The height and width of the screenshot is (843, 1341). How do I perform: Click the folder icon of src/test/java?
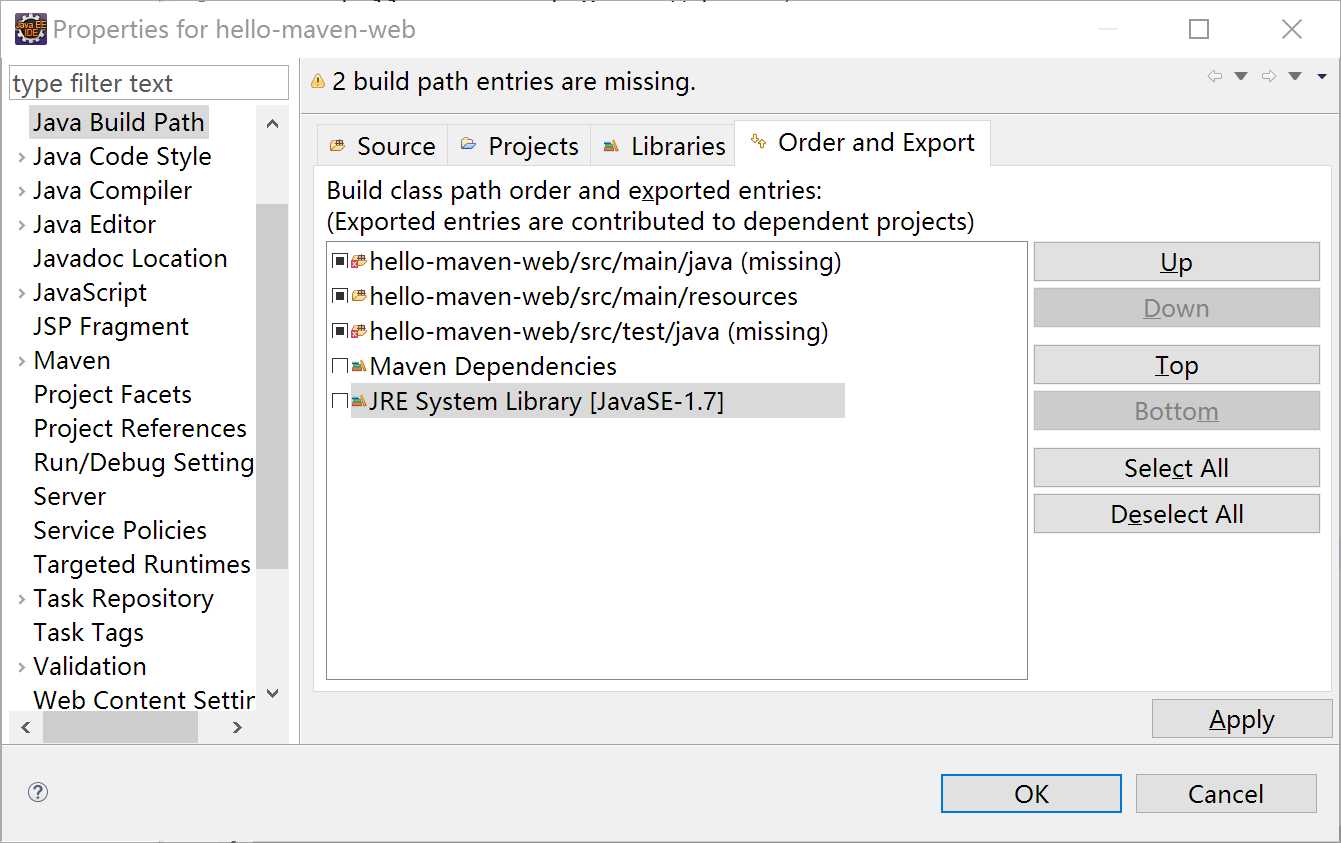click(x=359, y=331)
